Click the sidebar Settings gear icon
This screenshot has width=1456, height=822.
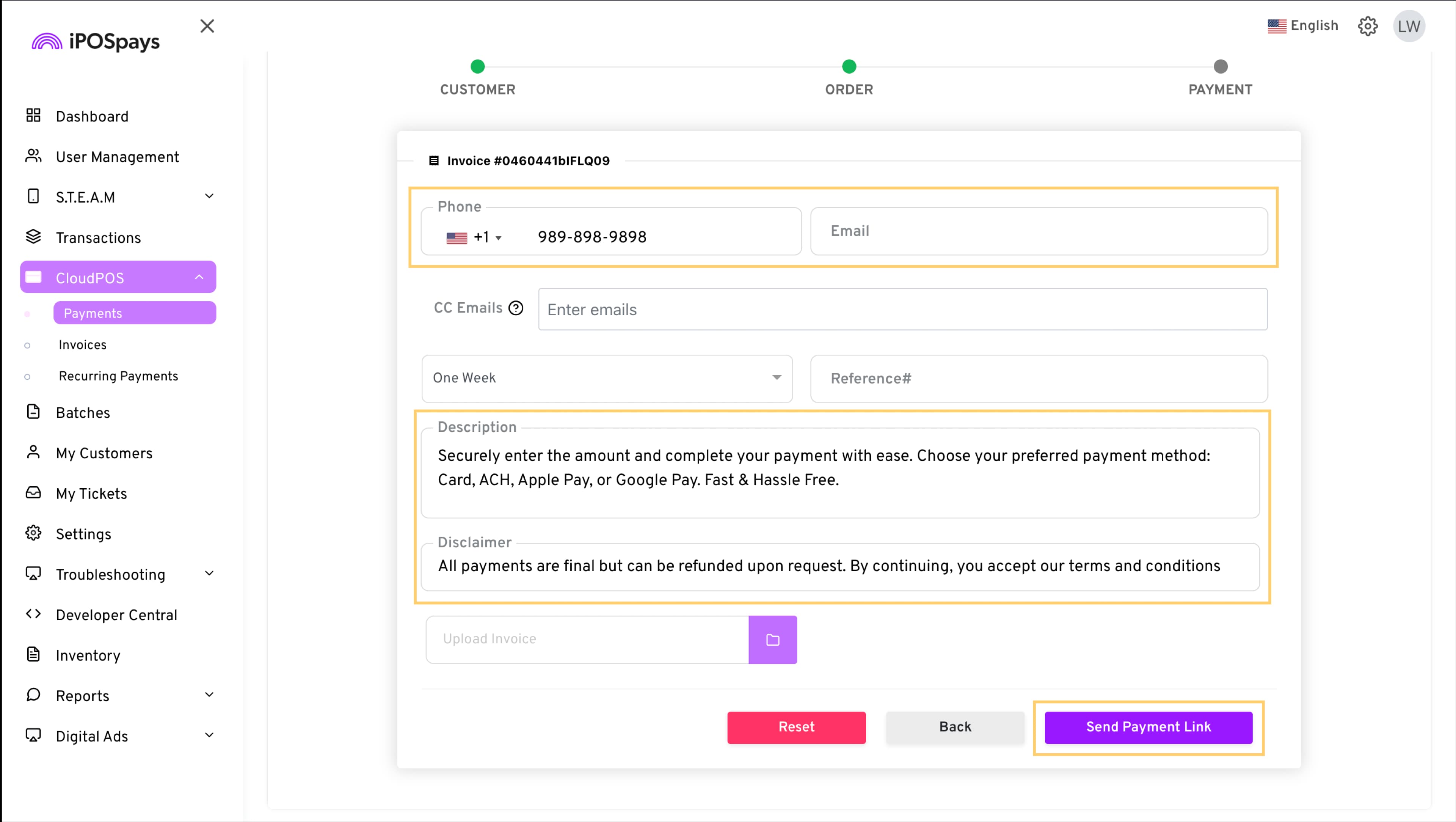click(x=33, y=533)
